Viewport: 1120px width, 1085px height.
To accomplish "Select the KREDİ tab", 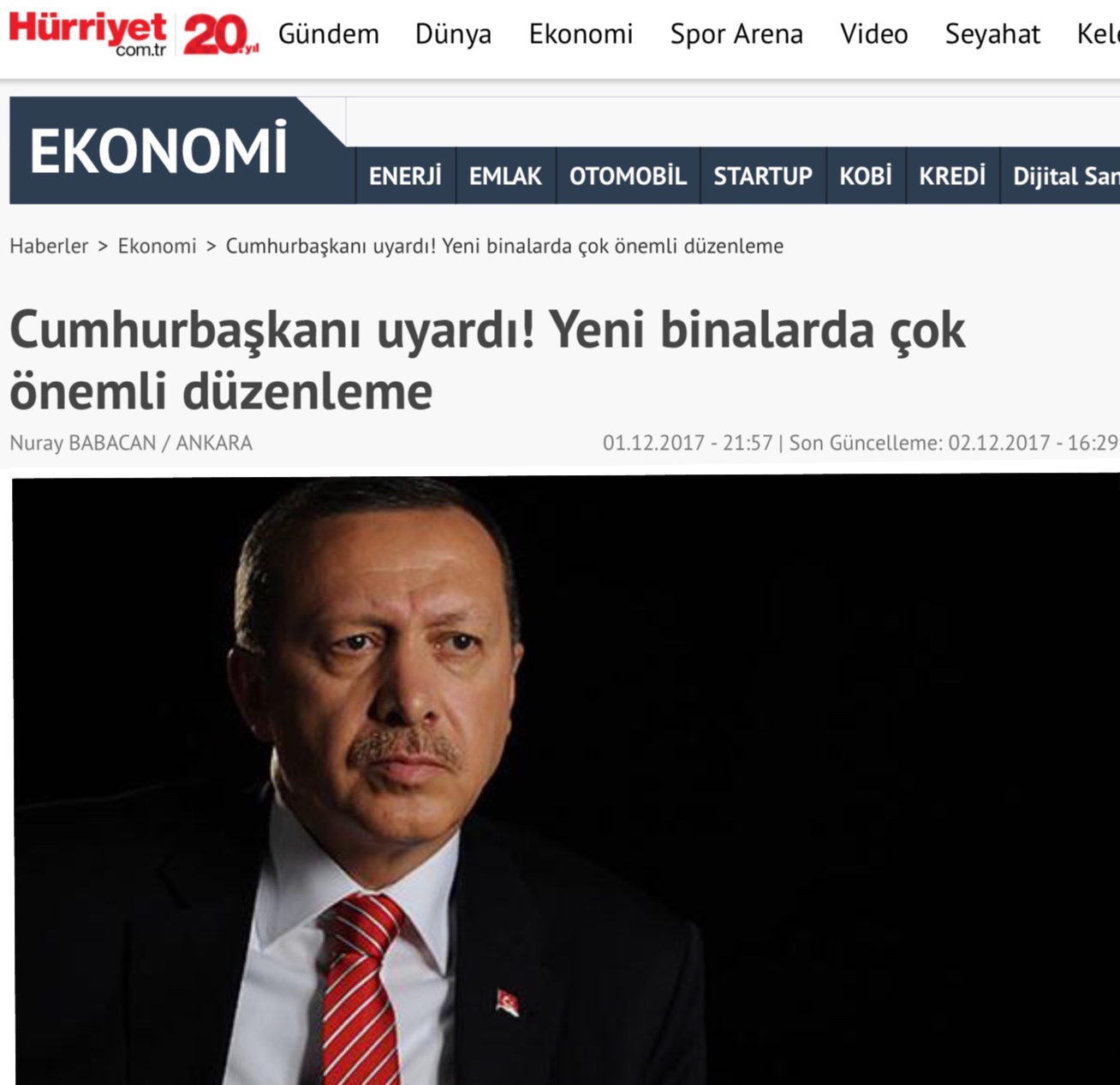I will click(x=952, y=176).
